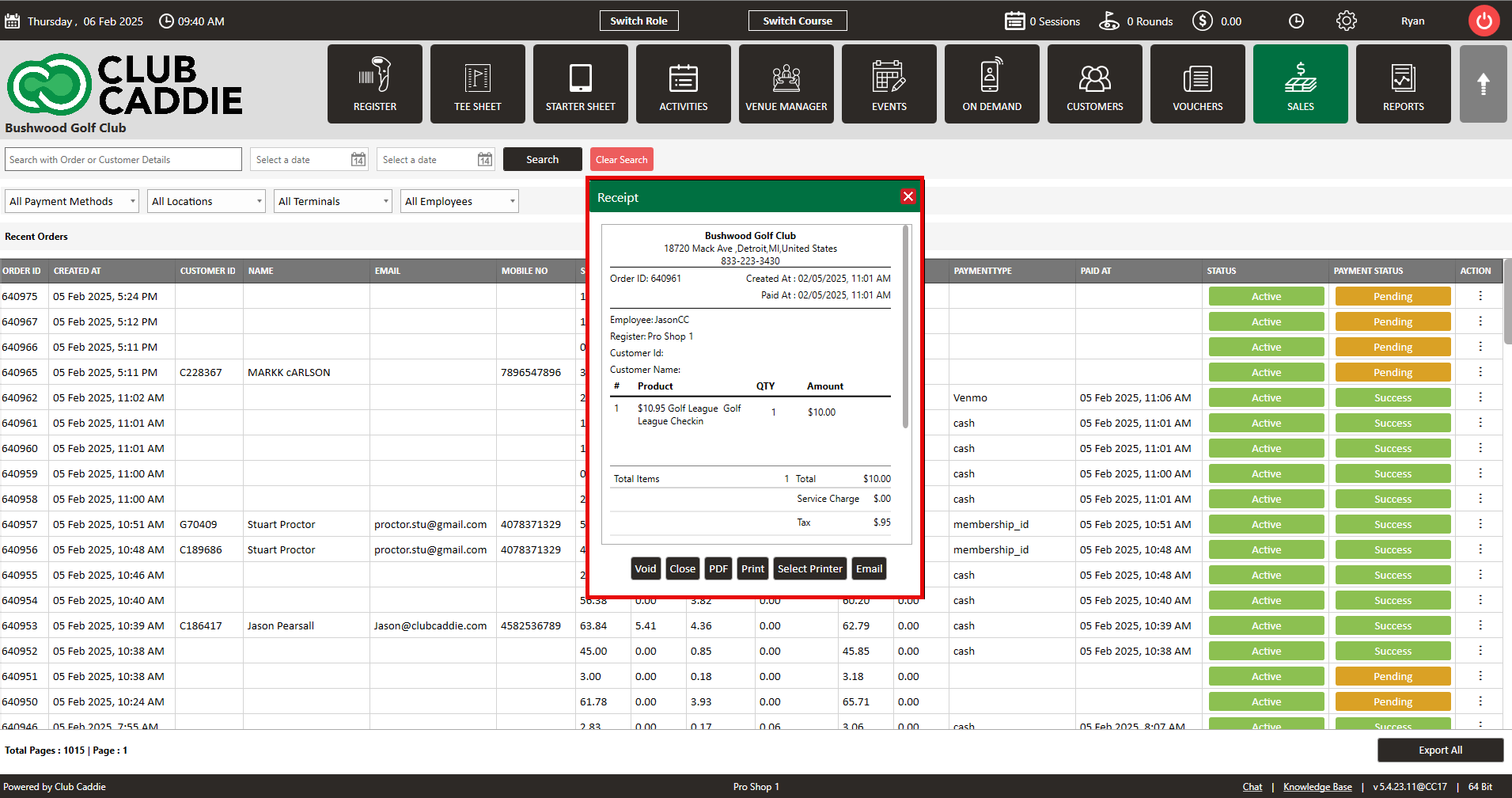Click the orders table vertical scrollbar
This screenshot has width=1512, height=798.
1507,301
